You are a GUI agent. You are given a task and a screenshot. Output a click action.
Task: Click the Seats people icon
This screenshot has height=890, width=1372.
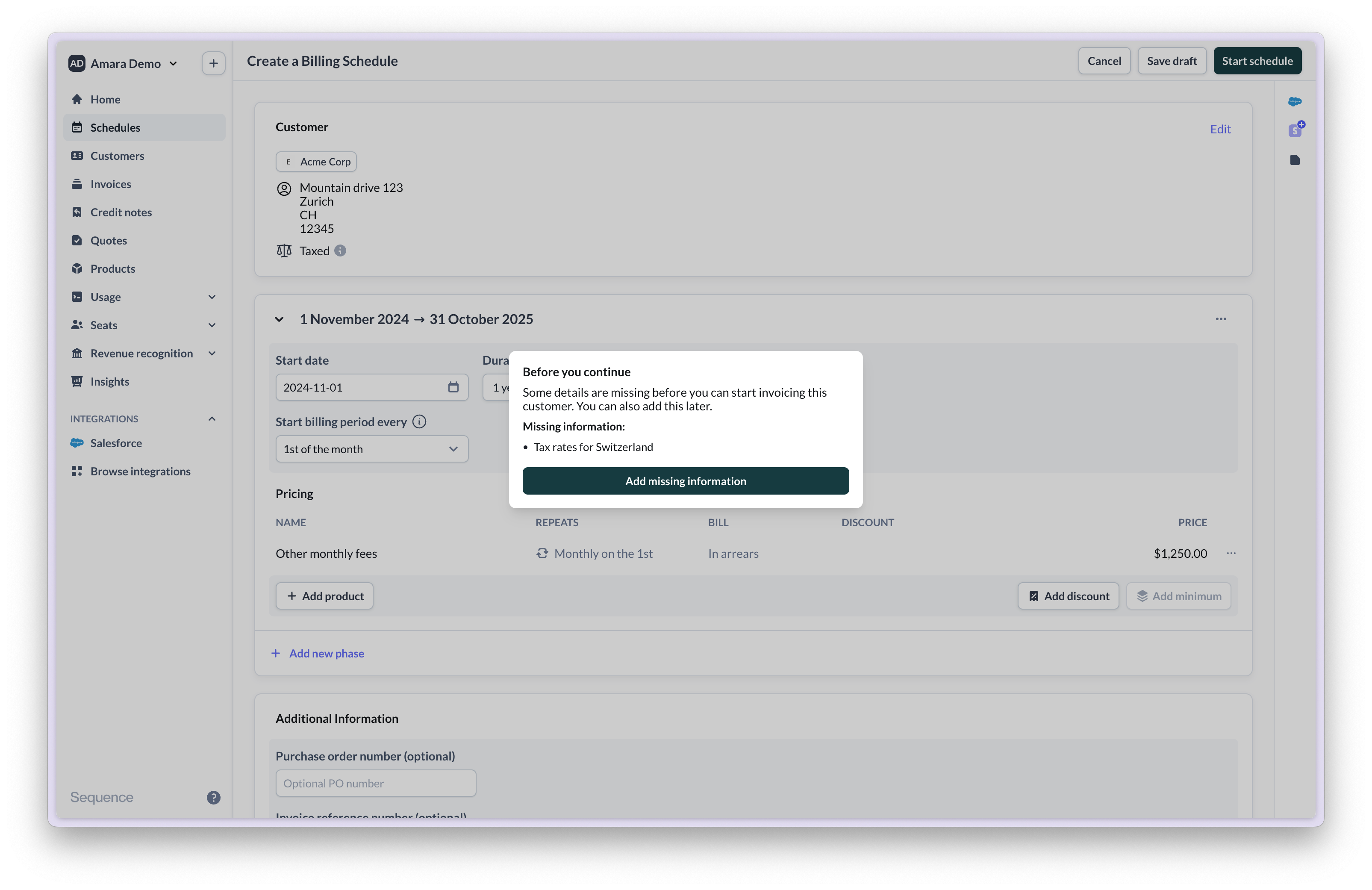coord(77,325)
